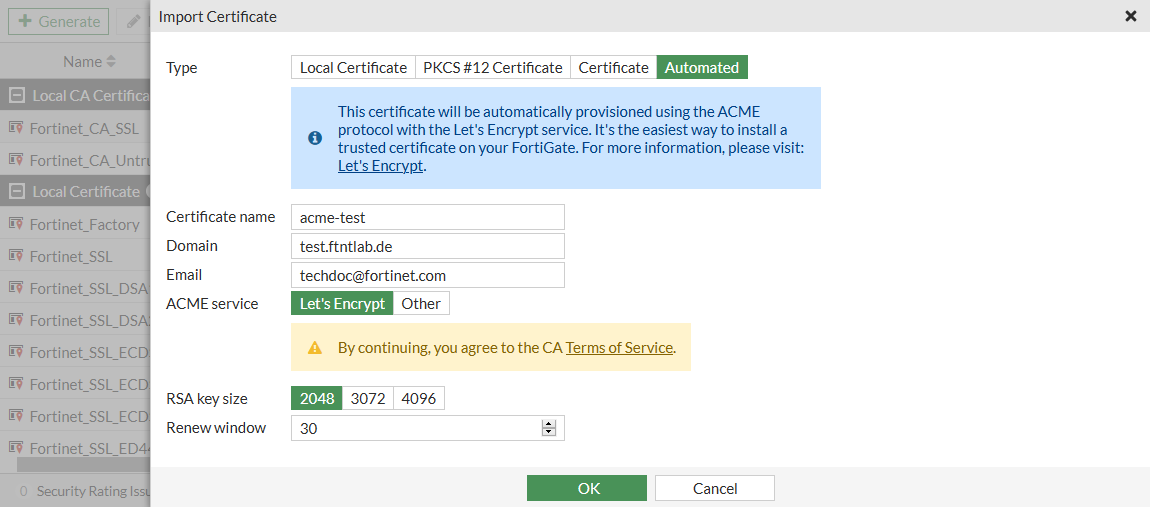Increase the Renew window value

(x=548, y=424)
